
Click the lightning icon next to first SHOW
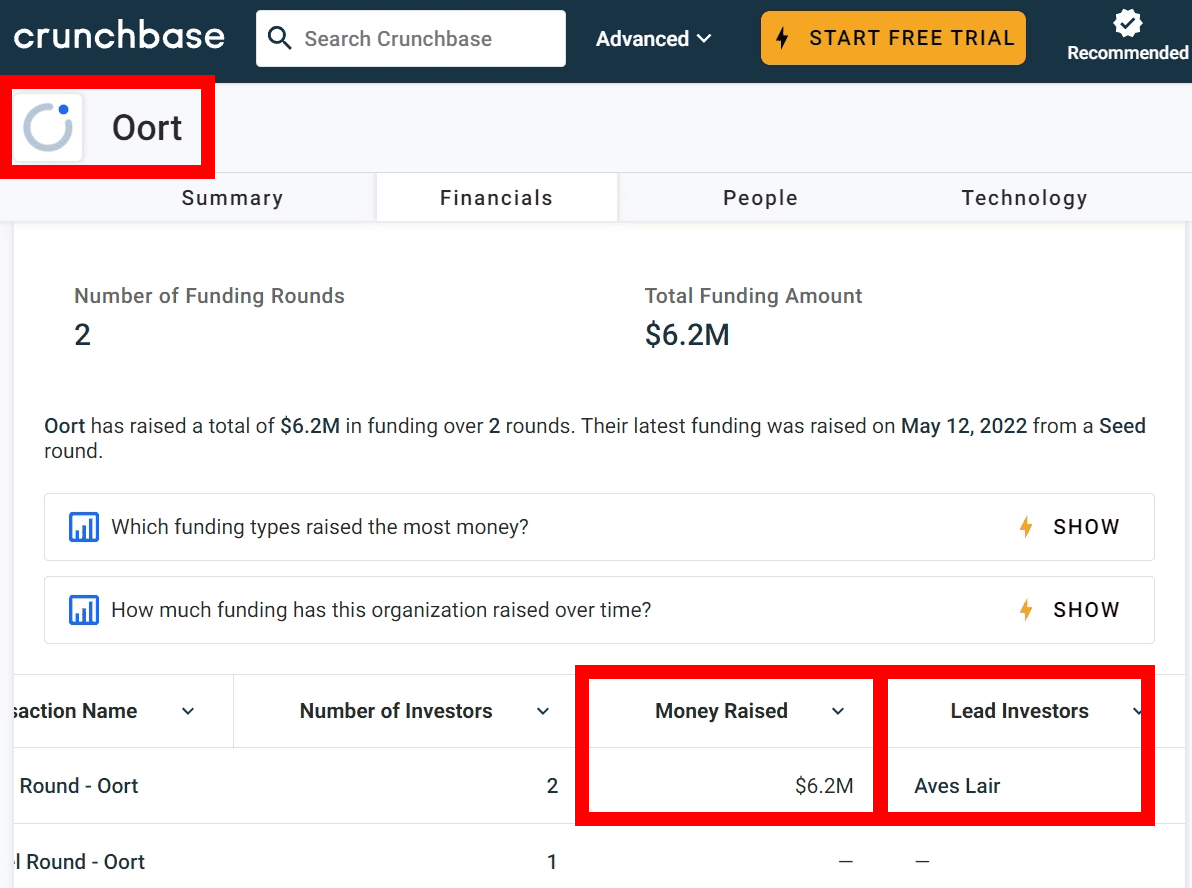(1025, 527)
